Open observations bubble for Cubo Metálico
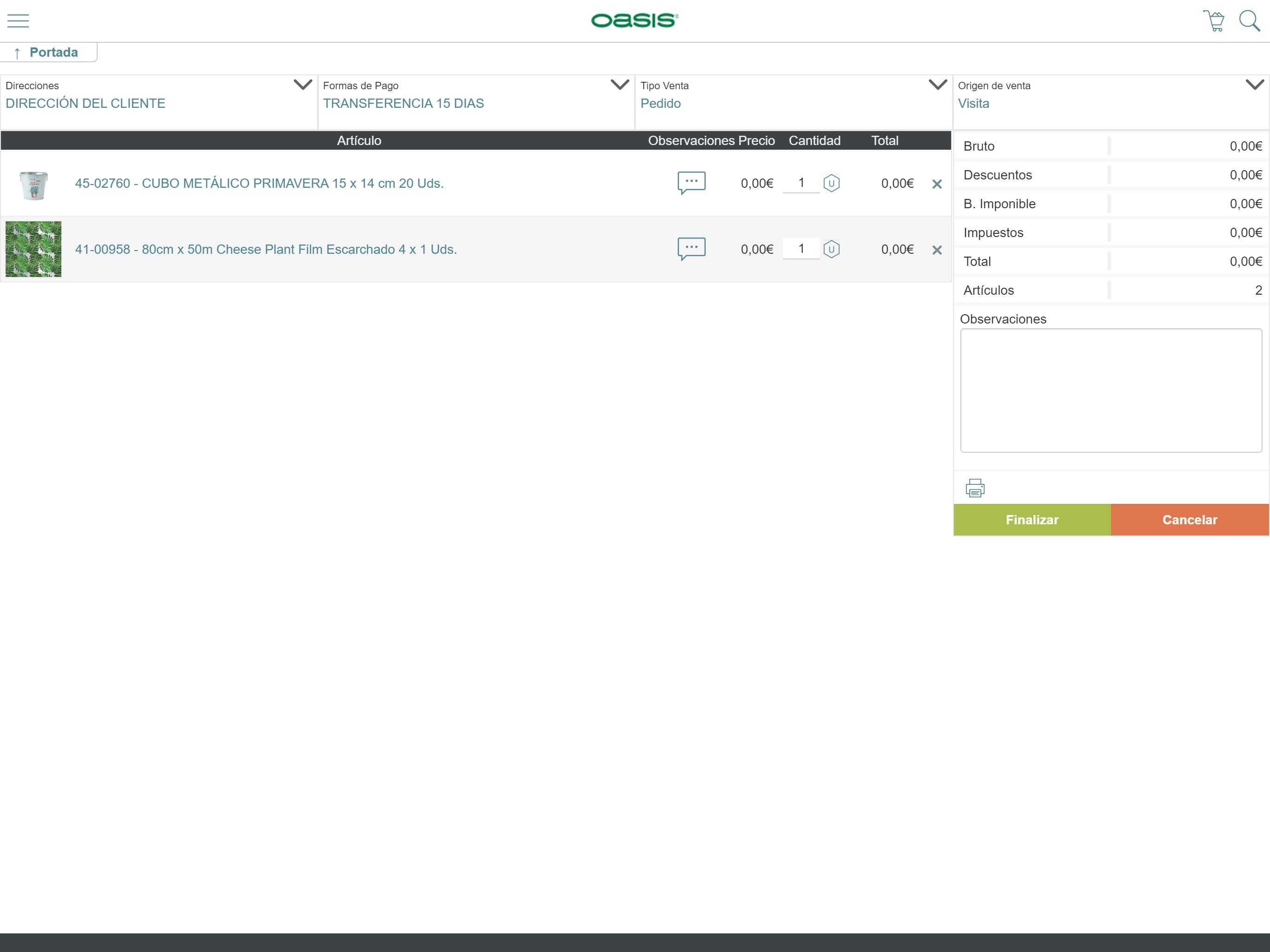The image size is (1270, 952). coord(691,183)
